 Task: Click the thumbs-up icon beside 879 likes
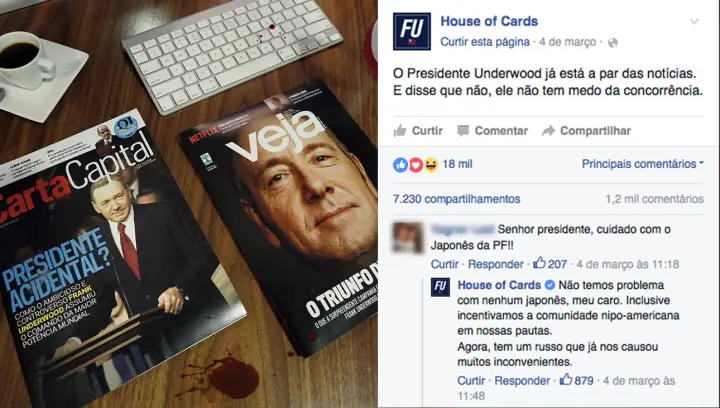[566, 380]
